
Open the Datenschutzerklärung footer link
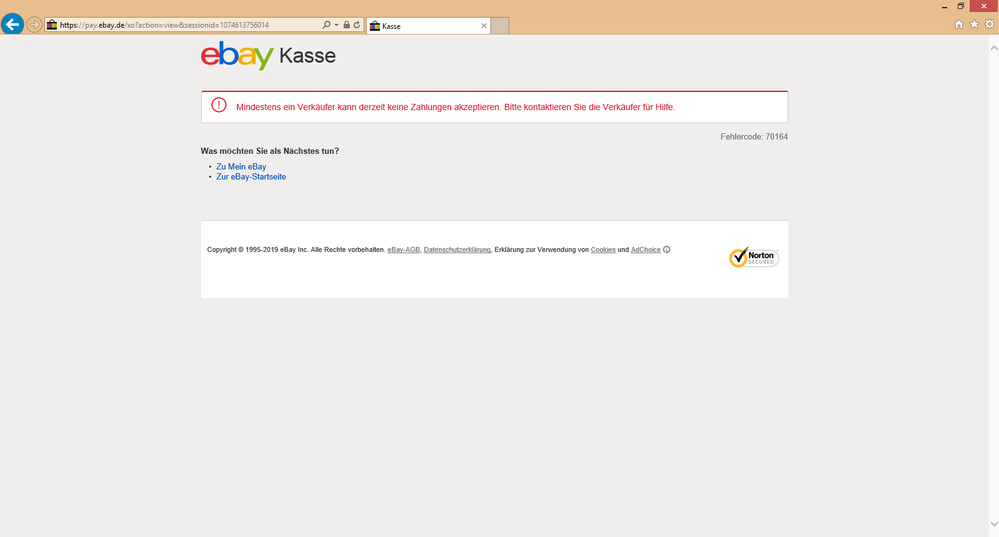(457, 250)
